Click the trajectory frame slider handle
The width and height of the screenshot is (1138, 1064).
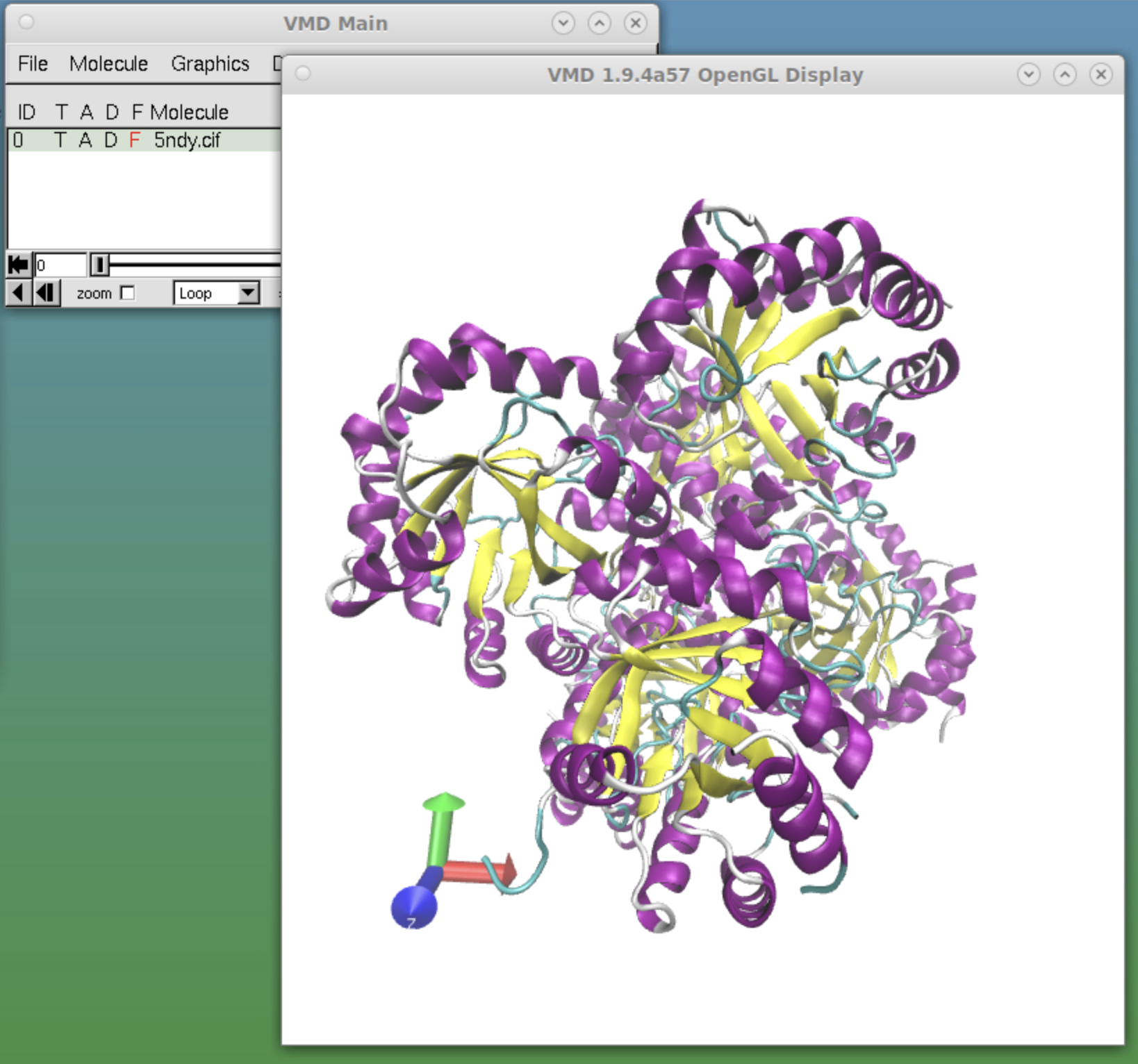101,265
